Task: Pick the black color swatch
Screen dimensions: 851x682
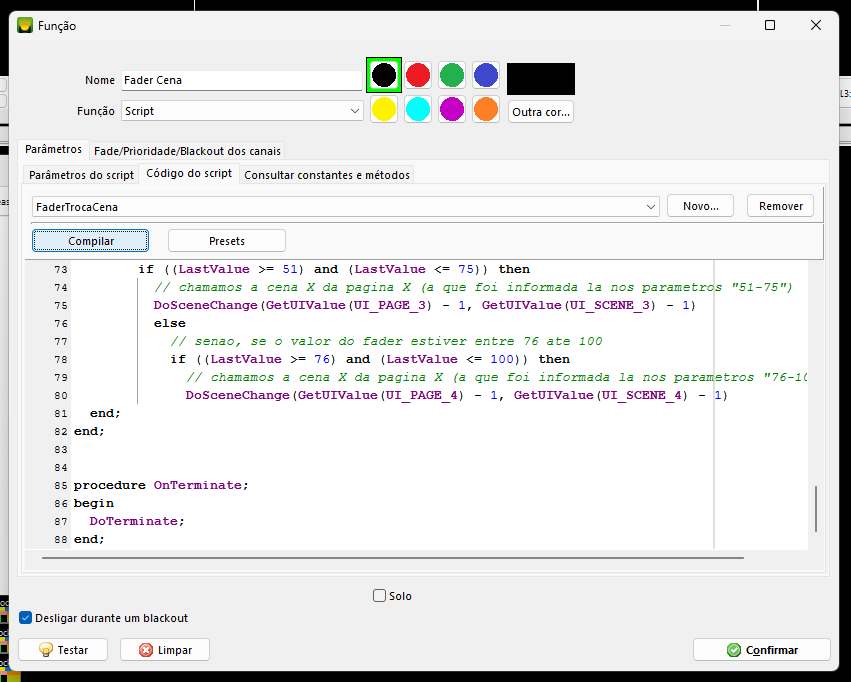Action: click(x=384, y=75)
